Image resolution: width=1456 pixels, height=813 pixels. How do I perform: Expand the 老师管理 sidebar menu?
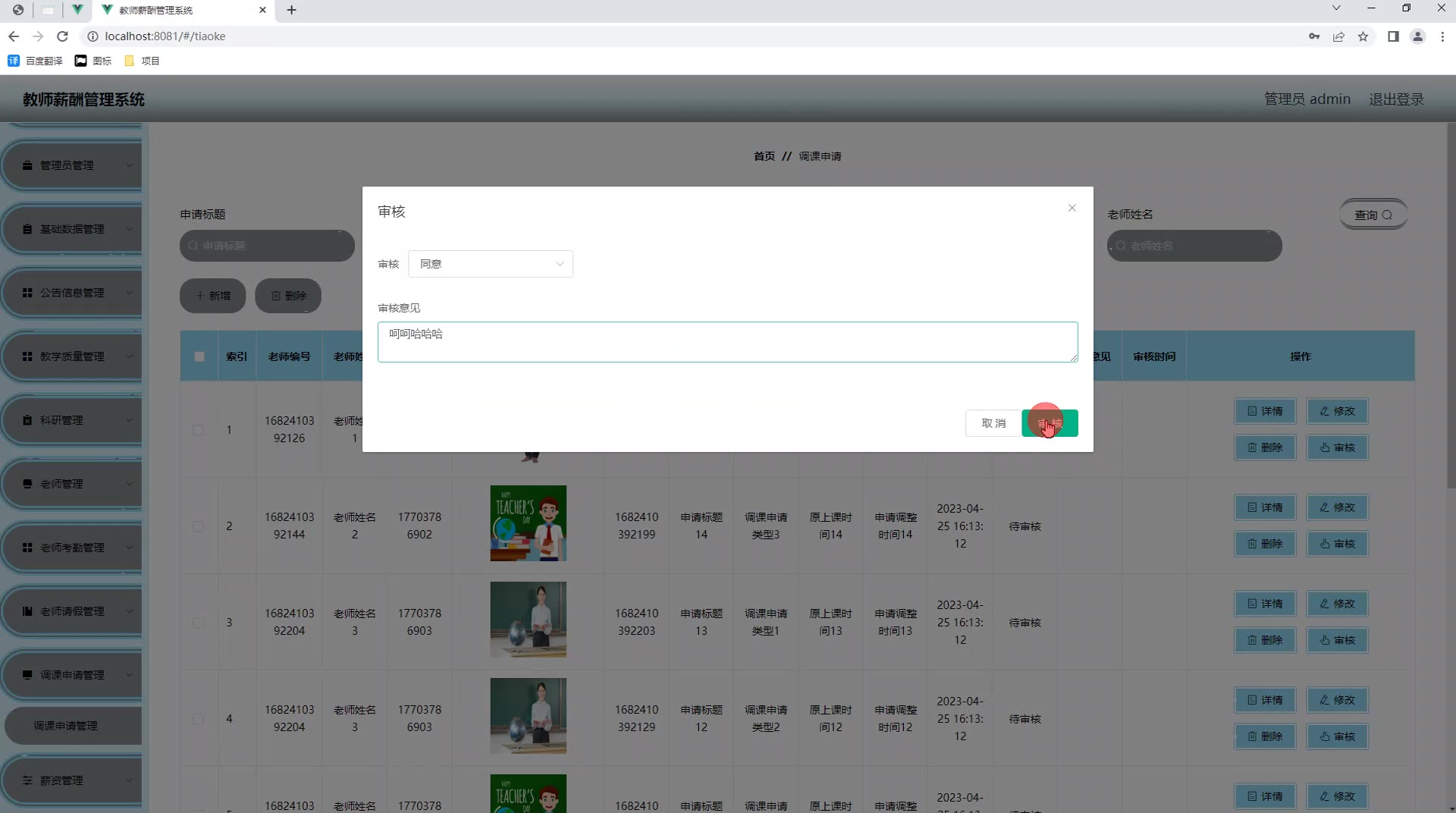[73, 484]
